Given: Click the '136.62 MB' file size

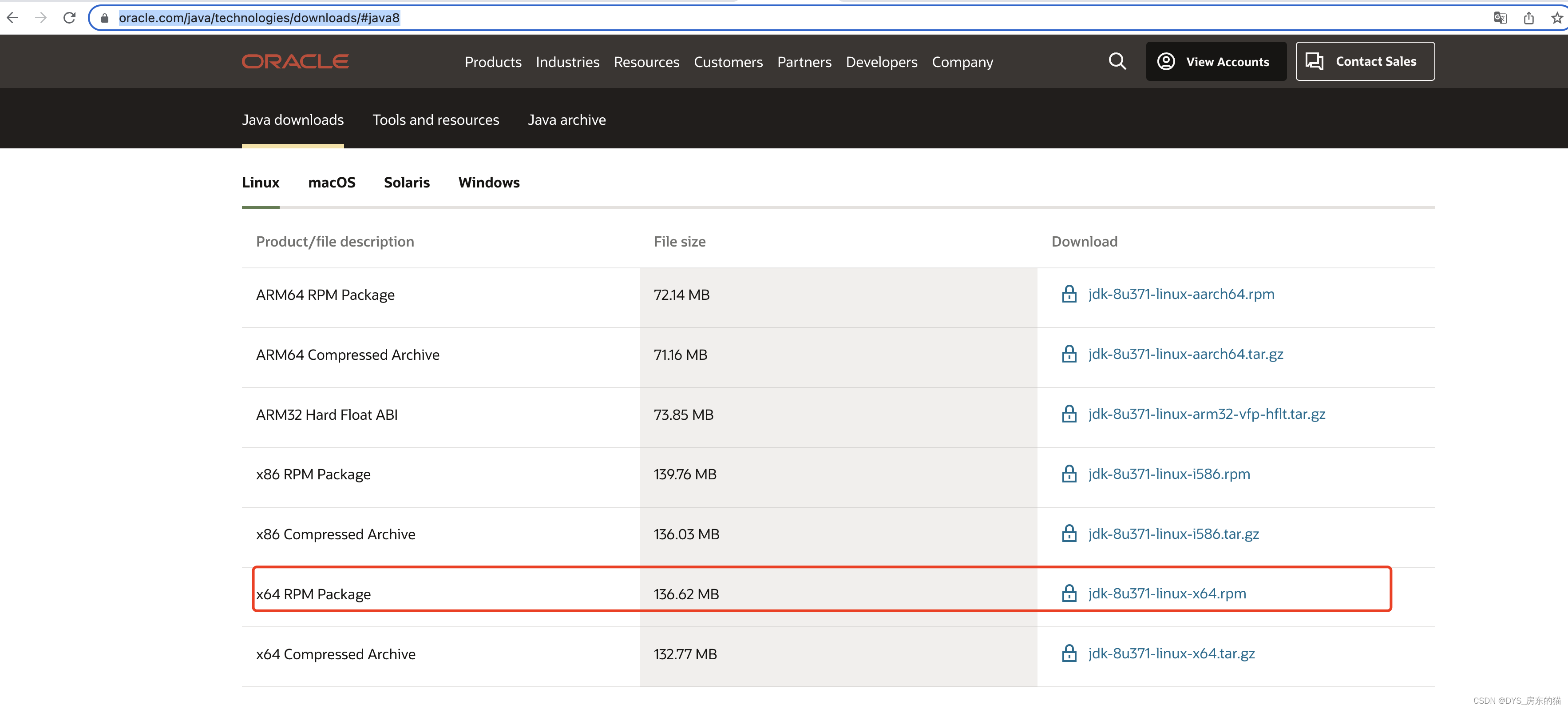Looking at the screenshot, I should point(686,594).
